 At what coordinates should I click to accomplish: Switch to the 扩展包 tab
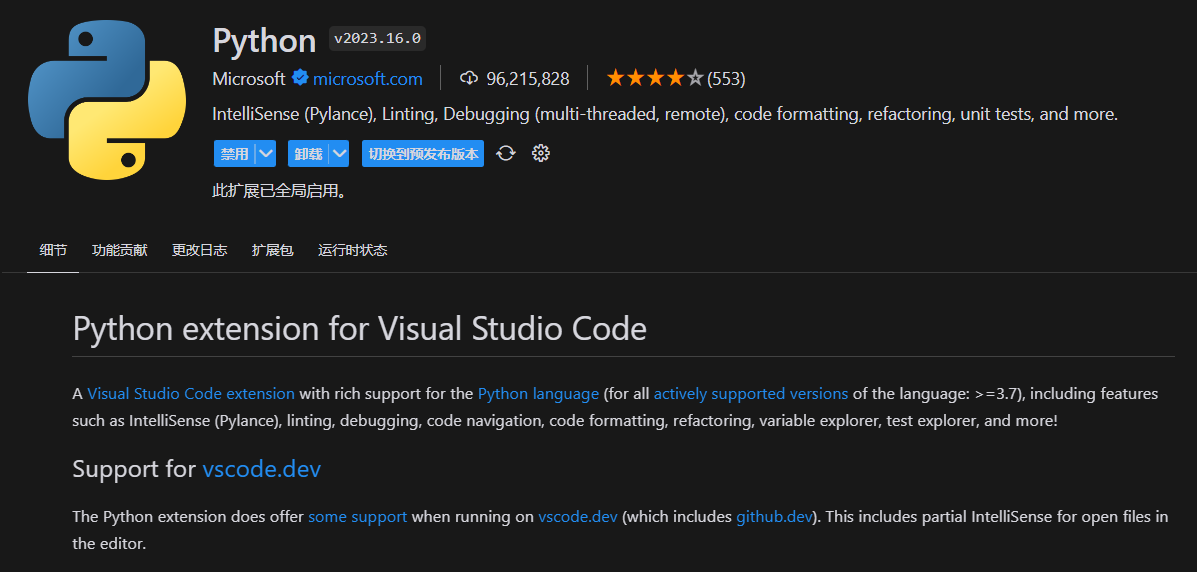coord(273,250)
